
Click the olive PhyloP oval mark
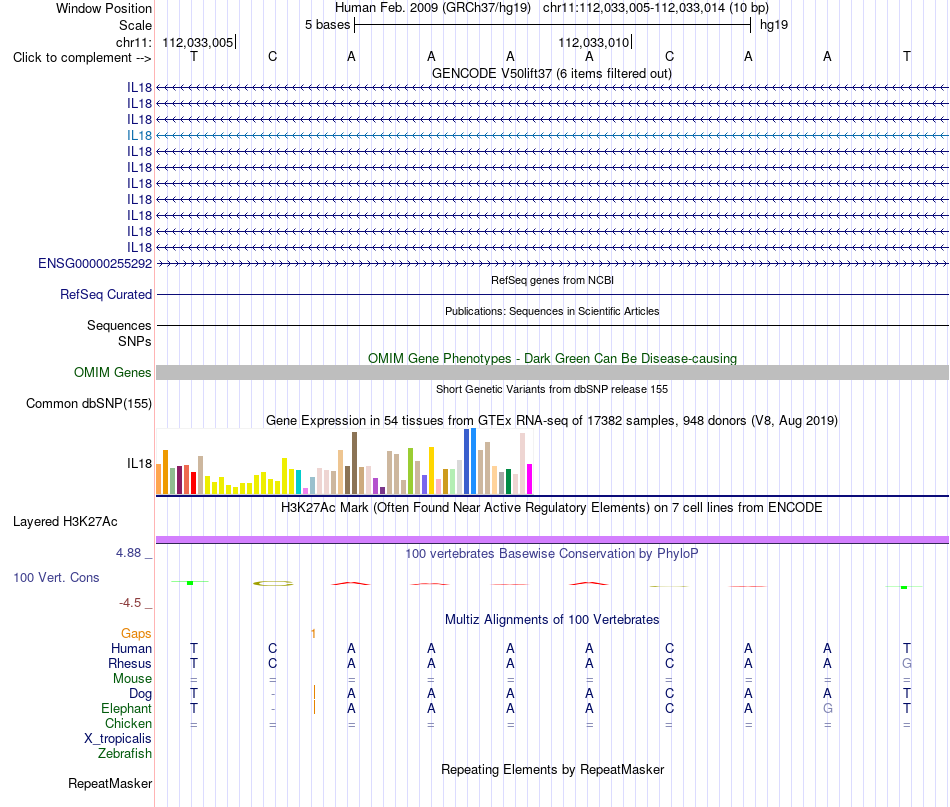click(x=273, y=583)
